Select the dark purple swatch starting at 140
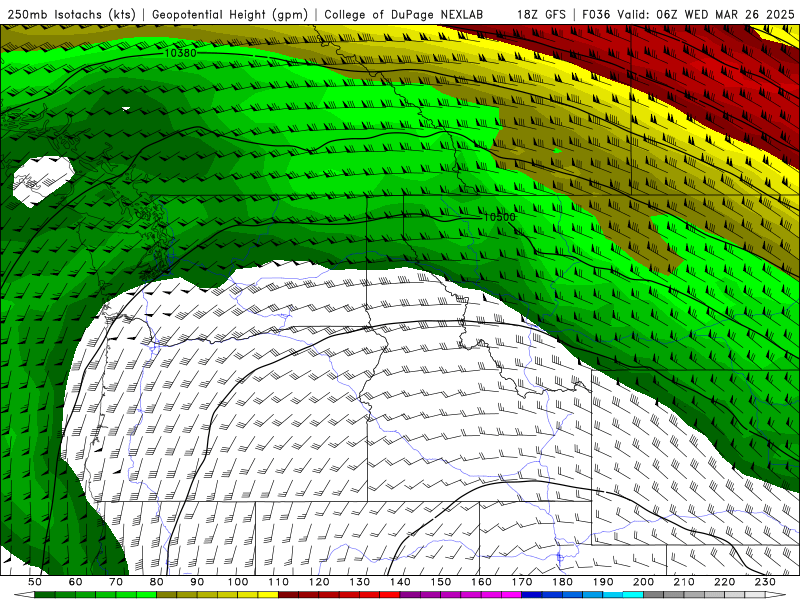Screen dimensions: 800x600 pyautogui.click(x=410, y=595)
